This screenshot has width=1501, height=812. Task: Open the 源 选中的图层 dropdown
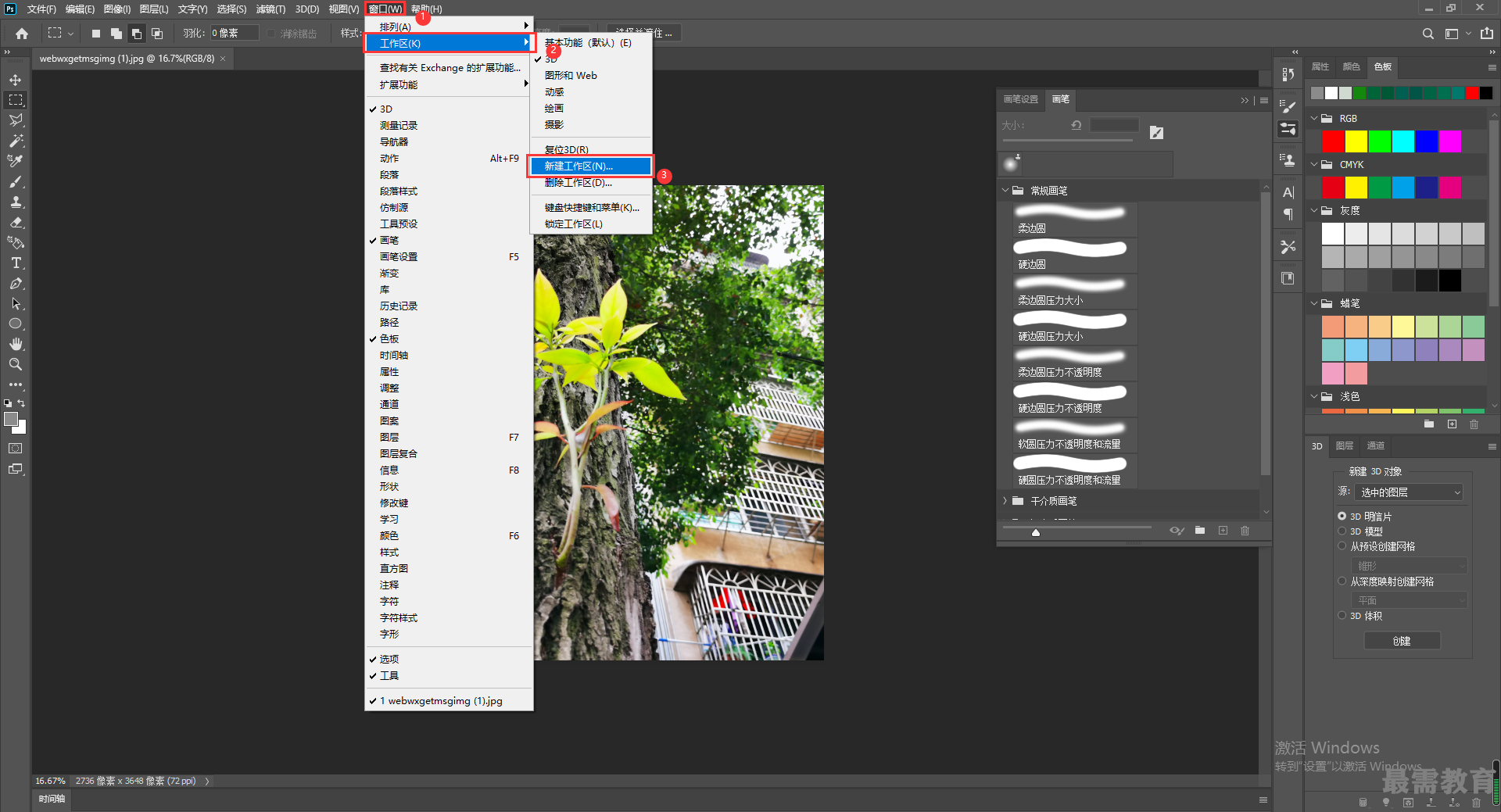point(1409,492)
